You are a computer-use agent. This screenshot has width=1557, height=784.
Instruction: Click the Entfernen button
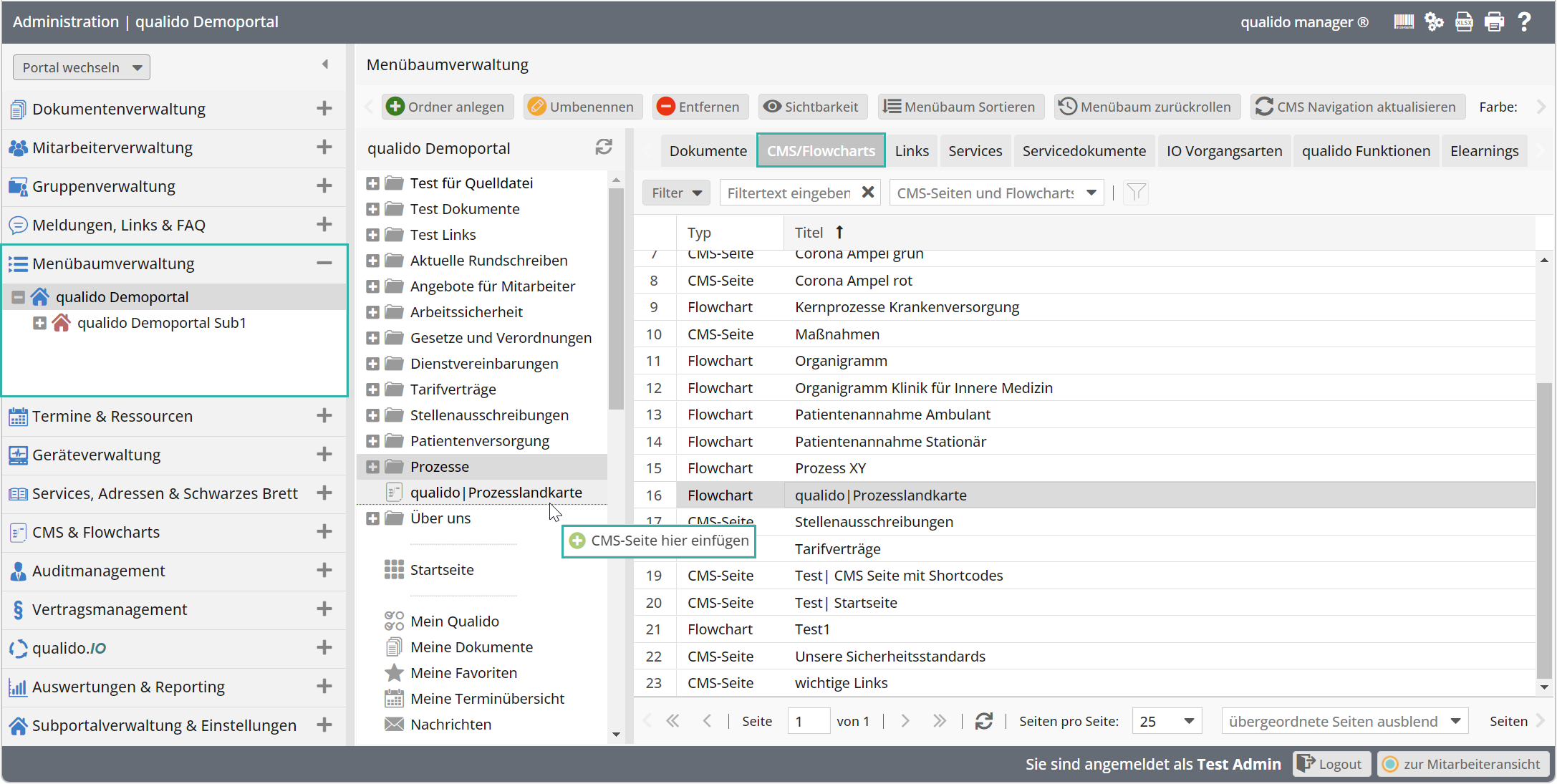point(700,107)
